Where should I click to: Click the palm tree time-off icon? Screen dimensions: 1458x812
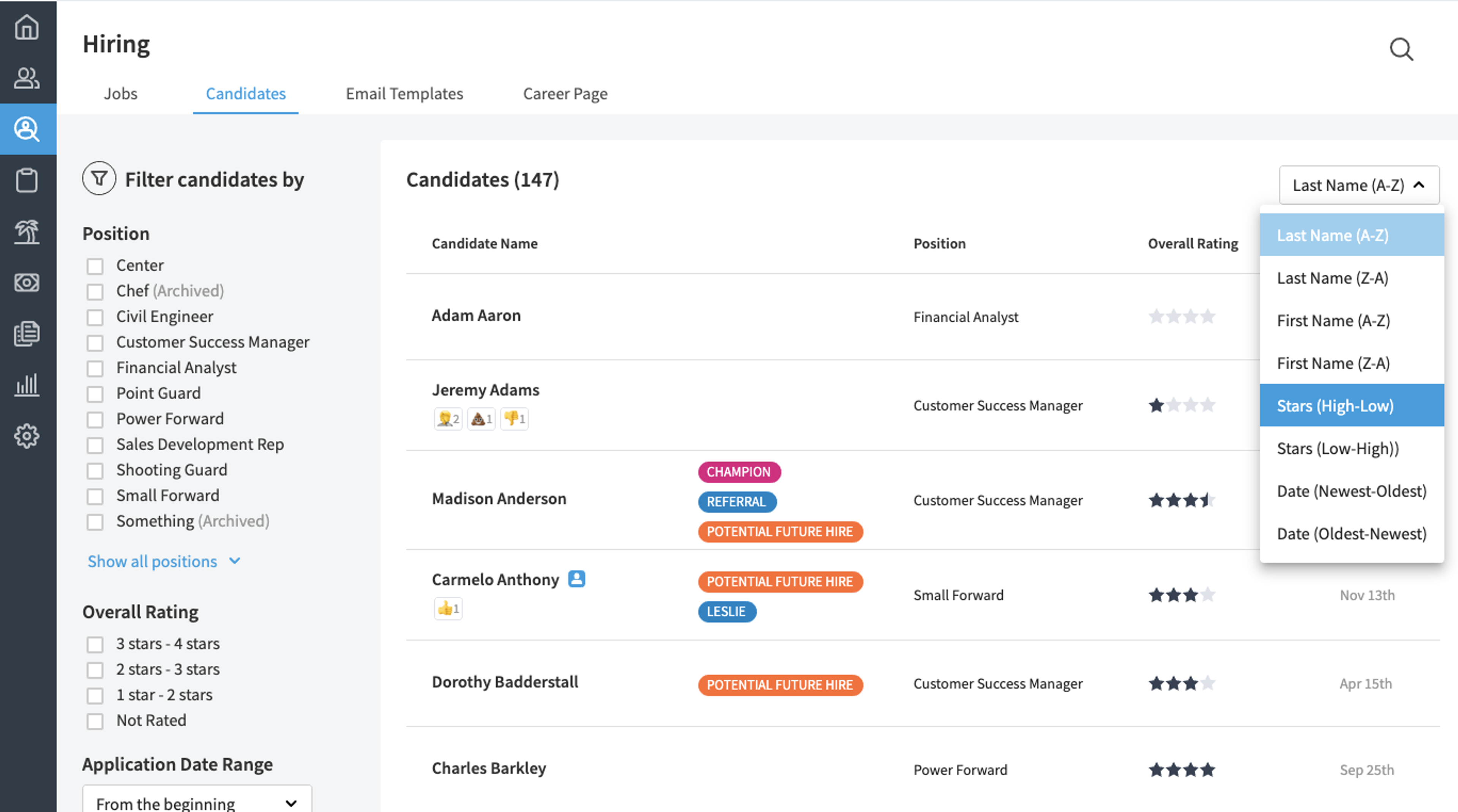[x=27, y=232]
